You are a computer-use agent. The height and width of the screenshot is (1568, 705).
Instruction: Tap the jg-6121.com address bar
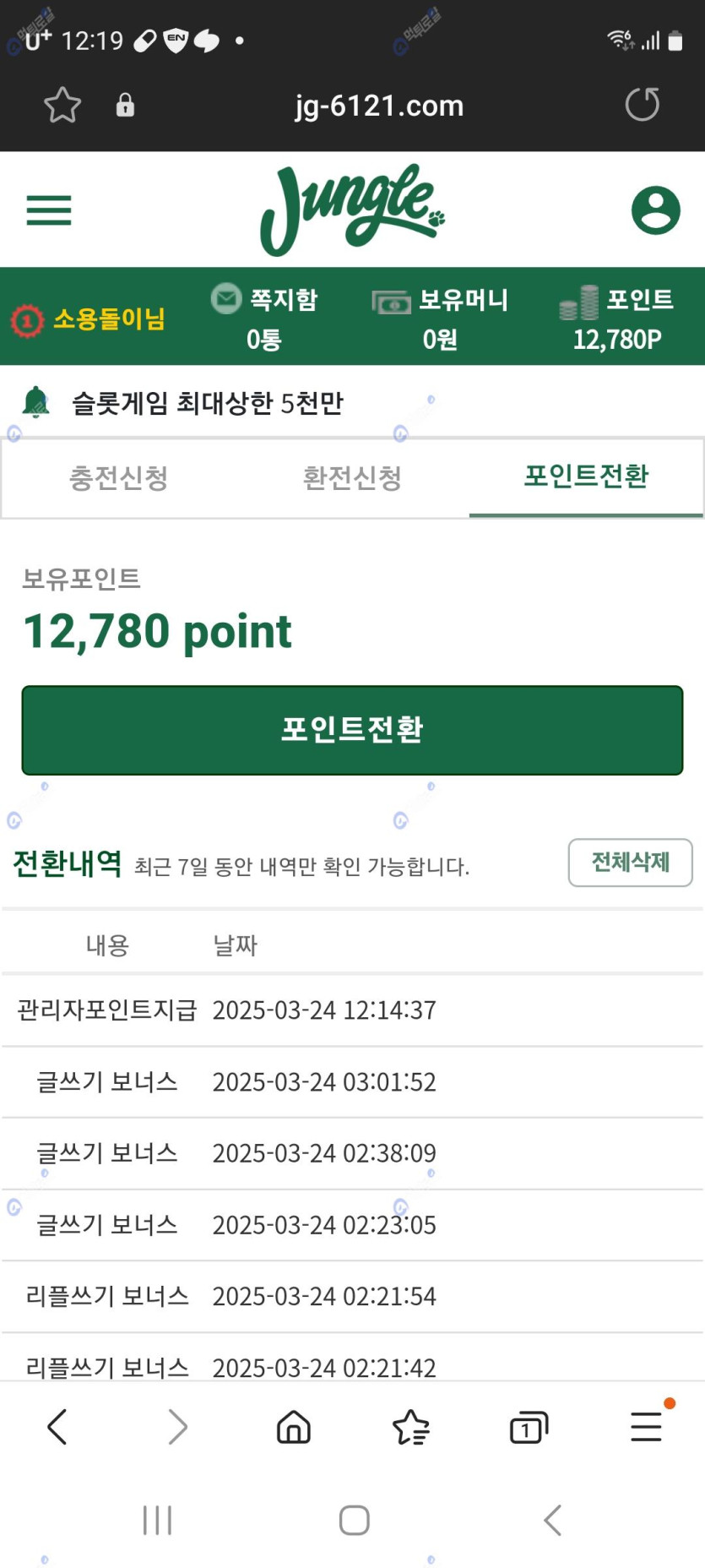(x=379, y=106)
